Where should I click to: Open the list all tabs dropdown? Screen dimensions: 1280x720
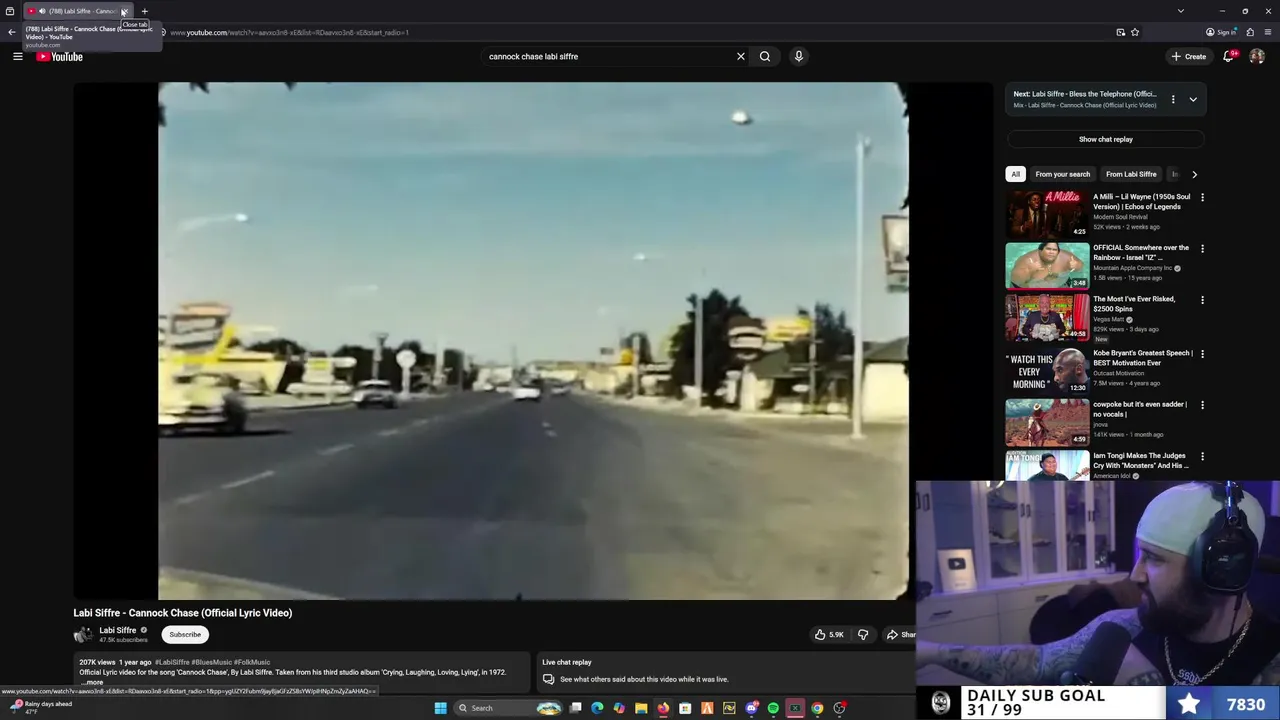(x=1180, y=11)
